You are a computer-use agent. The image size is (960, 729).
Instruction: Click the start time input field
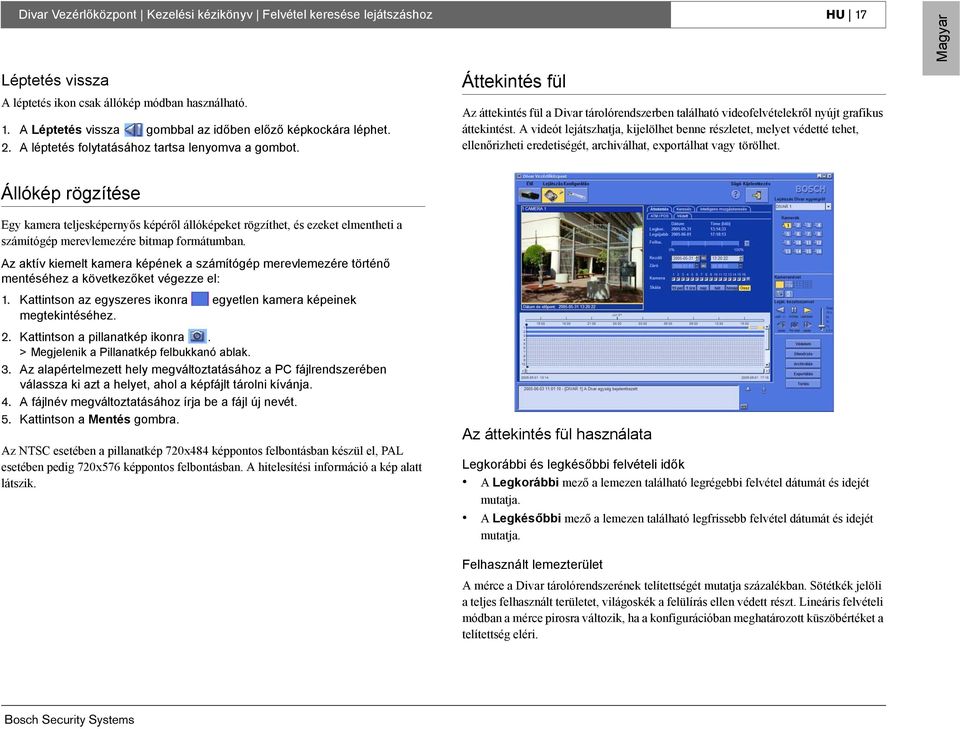(725, 259)
